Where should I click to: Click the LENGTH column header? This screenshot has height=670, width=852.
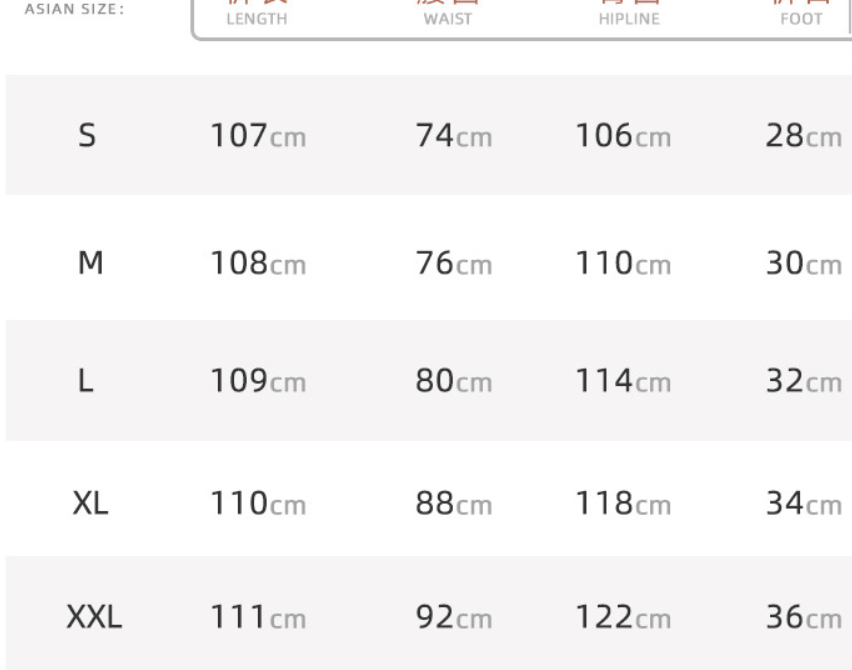257,18
